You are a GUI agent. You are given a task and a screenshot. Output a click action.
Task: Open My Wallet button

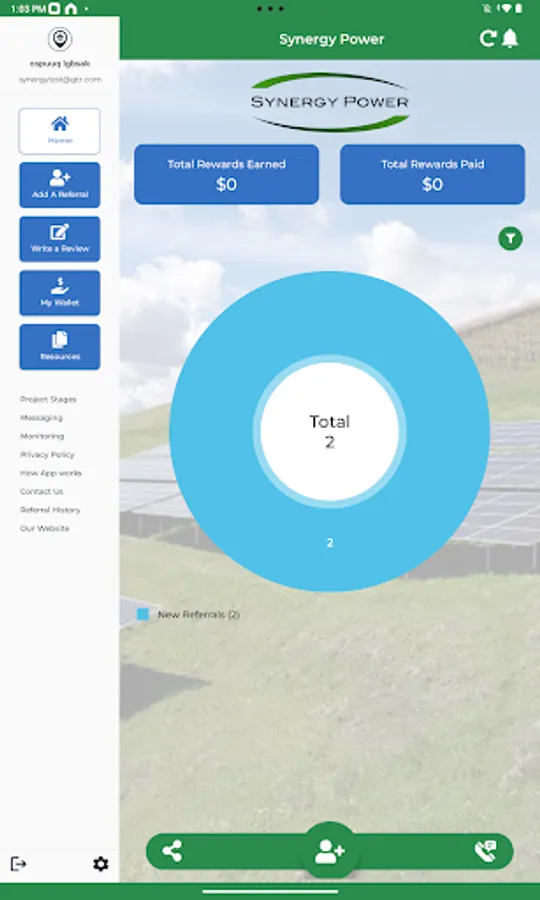click(x=60, y=293)
